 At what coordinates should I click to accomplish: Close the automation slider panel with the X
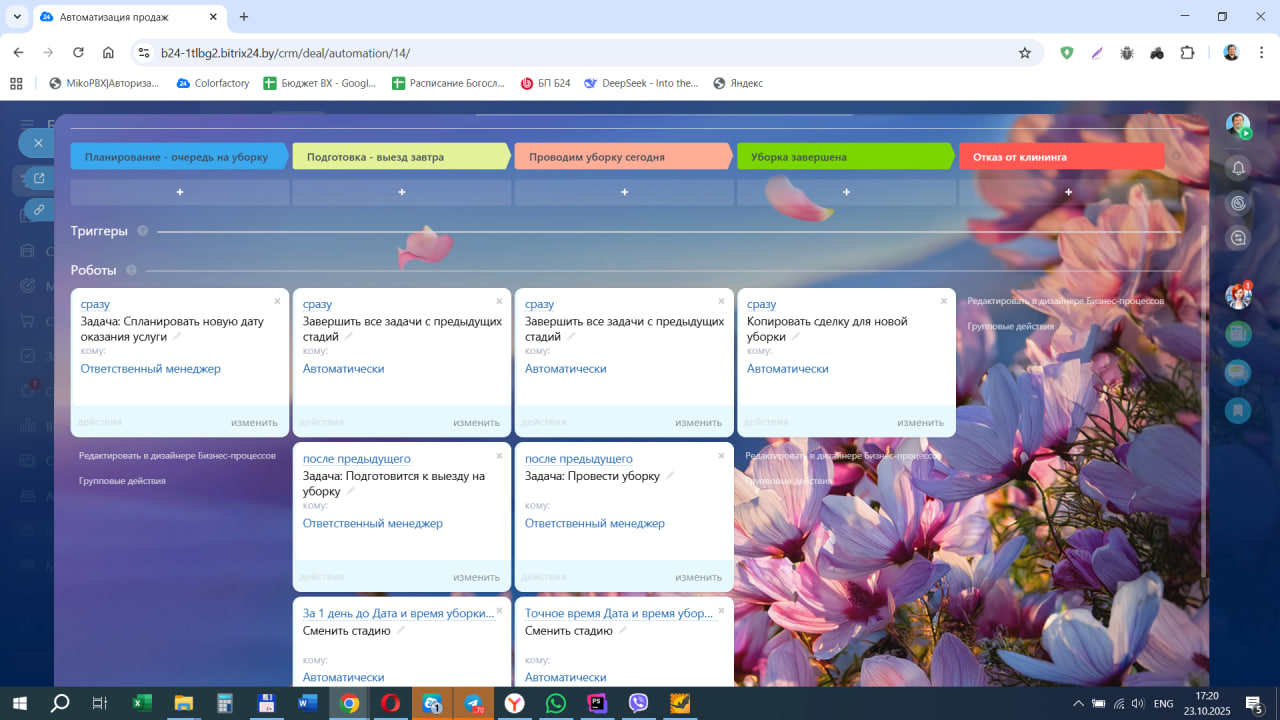(x=38, y=143)
